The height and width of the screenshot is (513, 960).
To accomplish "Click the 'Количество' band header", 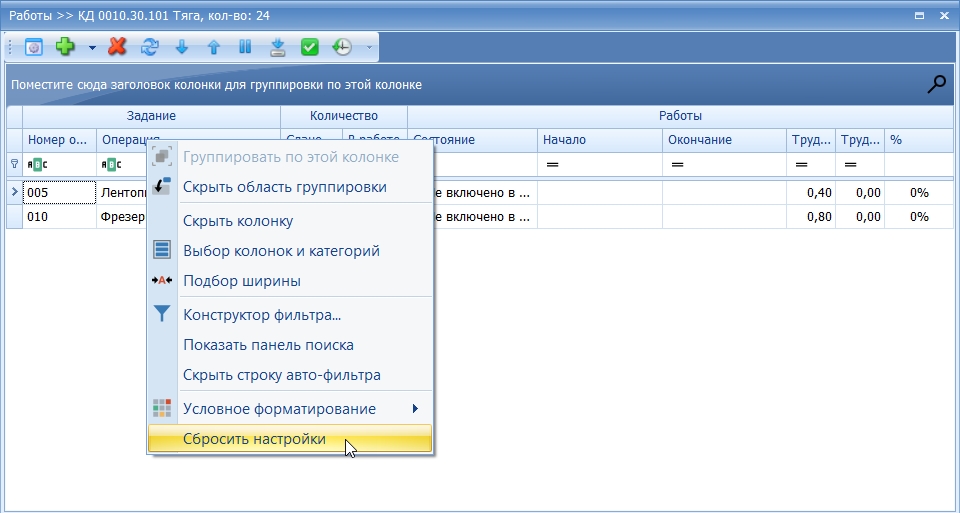I will 344,116.
